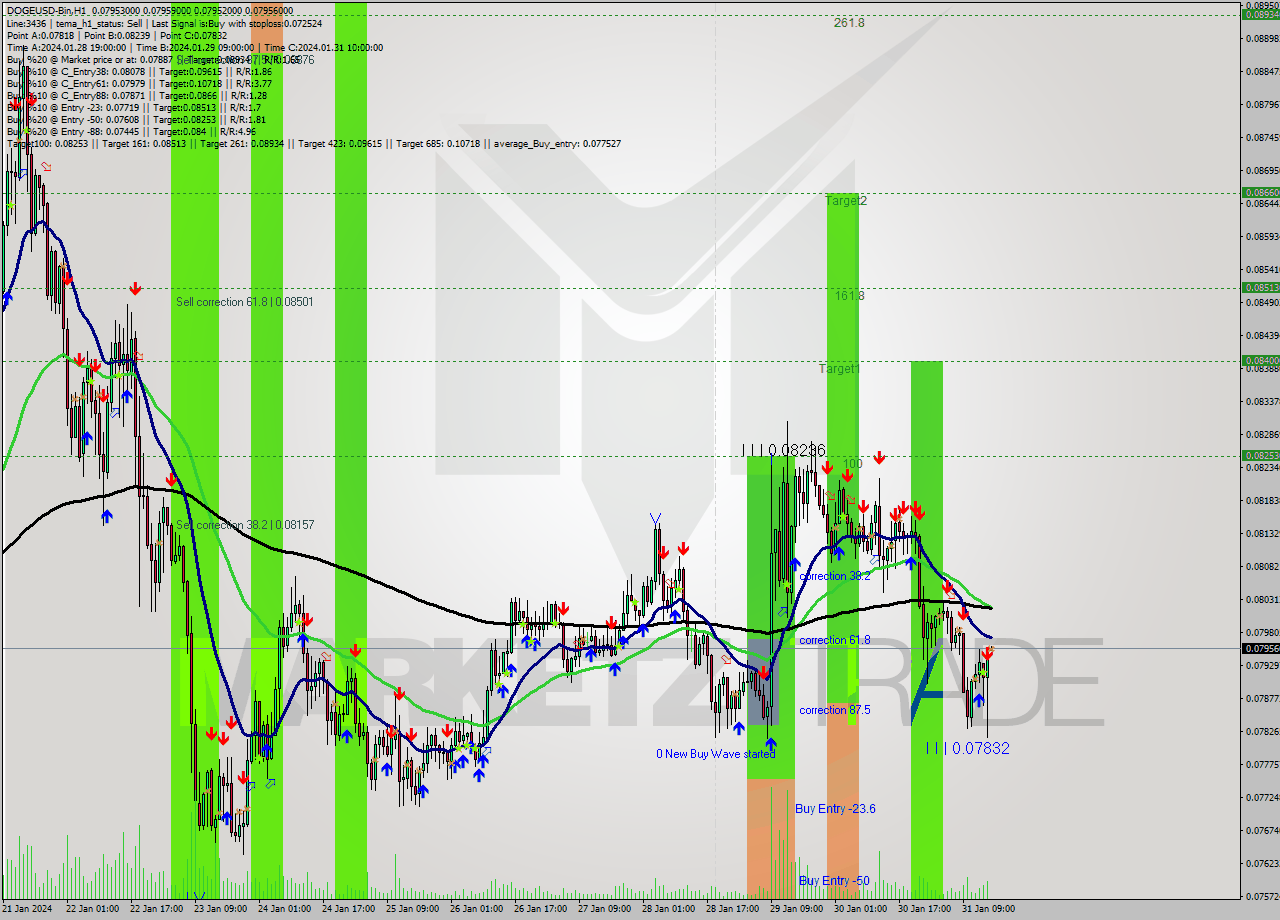Click the highlighted 0.08513 price tag on the axis

(1260, 287)
